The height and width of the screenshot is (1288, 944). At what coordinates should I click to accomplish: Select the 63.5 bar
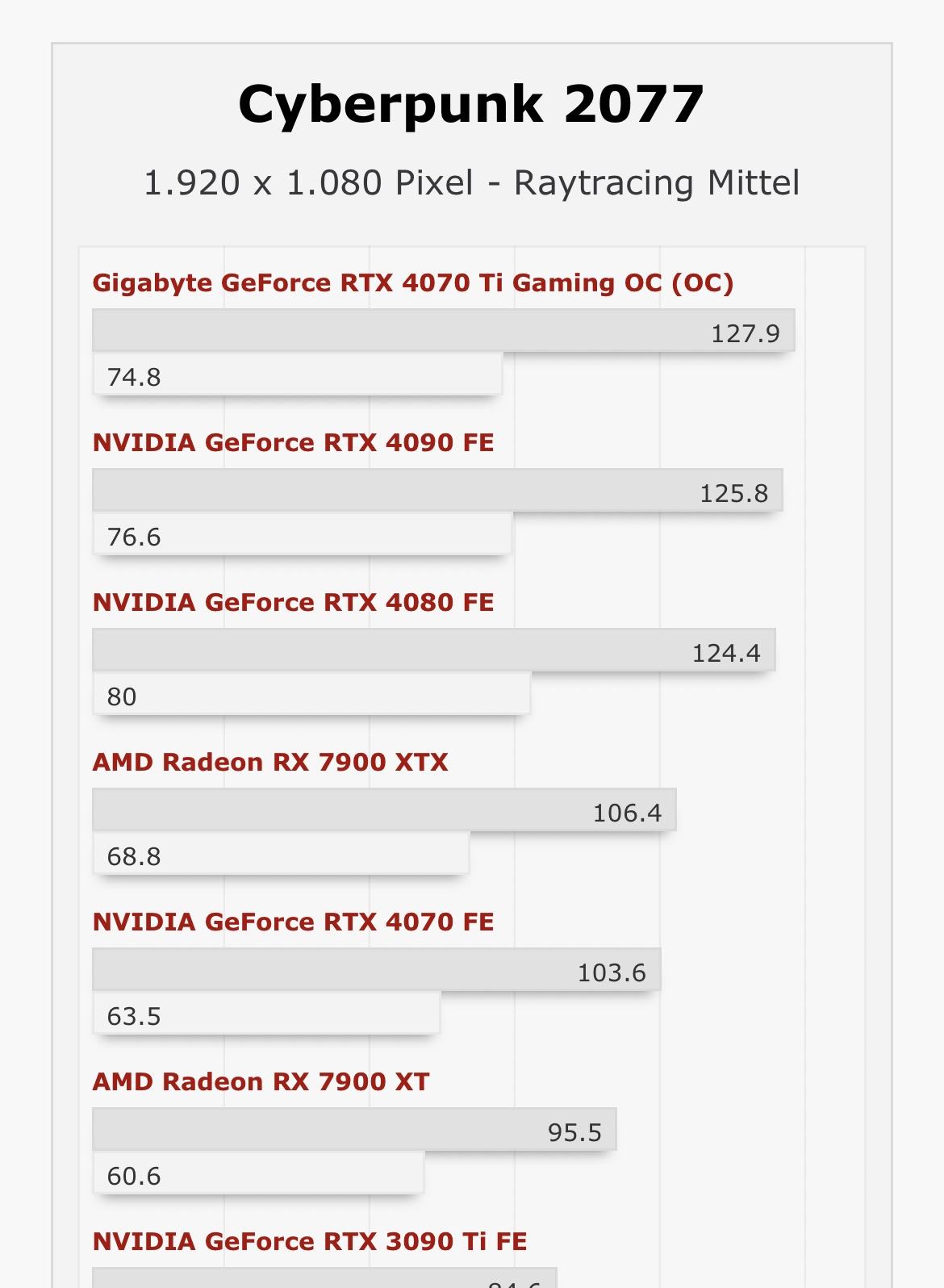point(265,1014)
